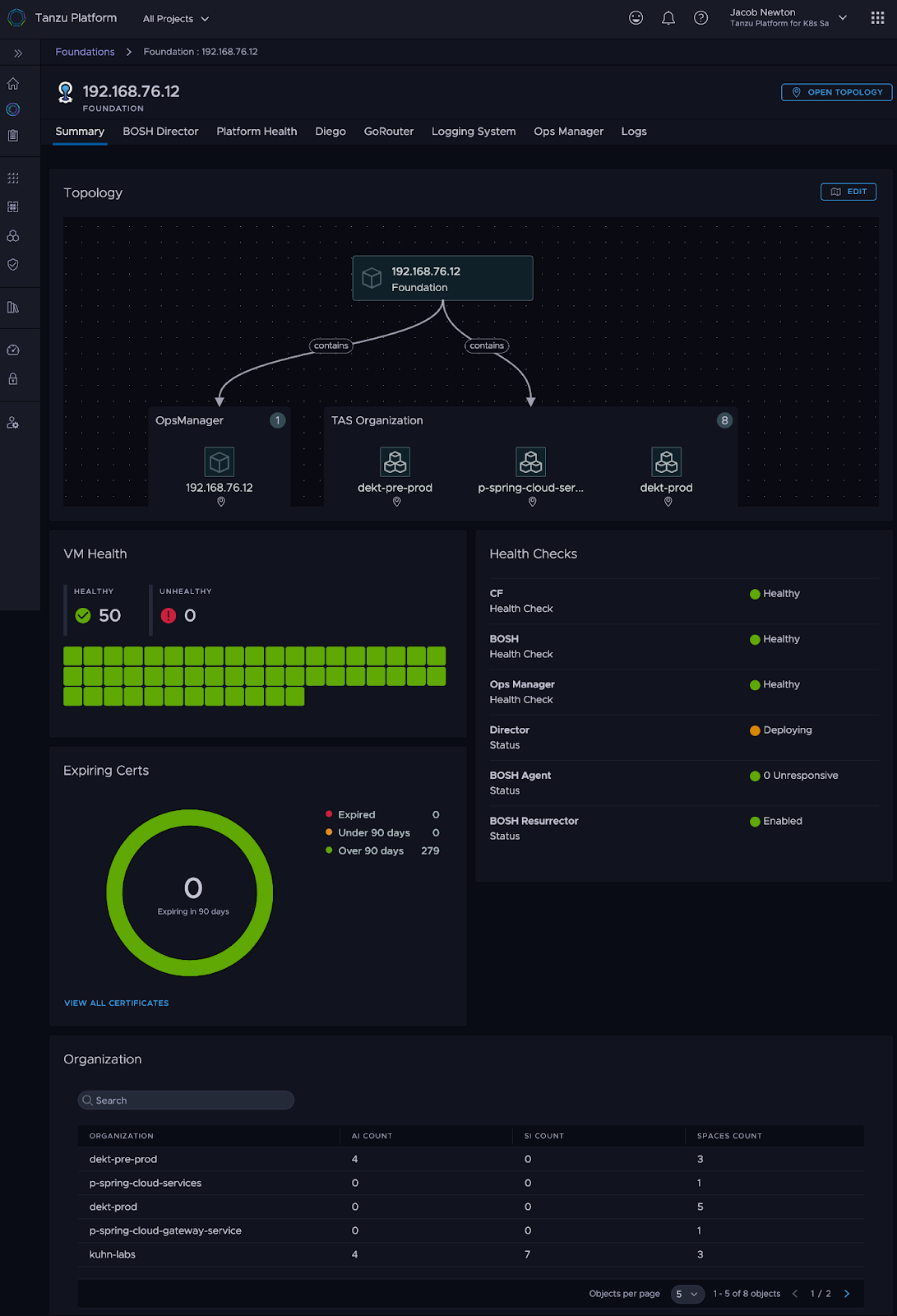This screenshot has width=897, height=1316.
Task: Click the Over 90 days legend entry
Action: (382, 851)
